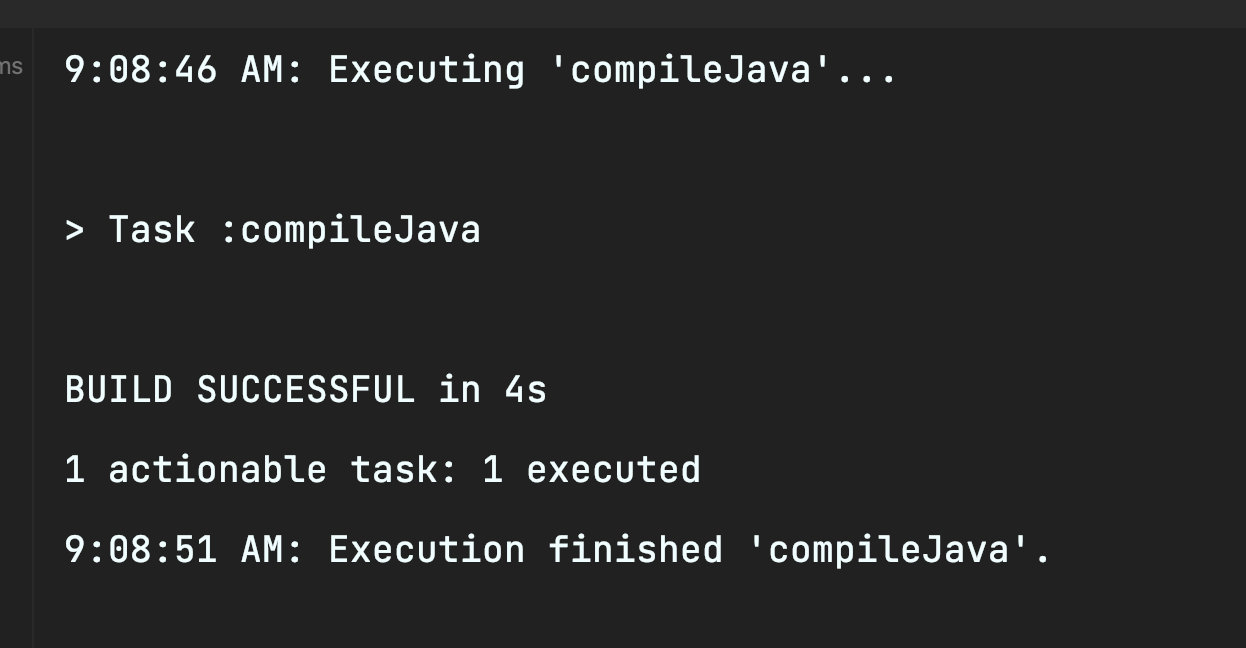Click the word 'in' after SUCCESSFUL
Screen dimensions: 1246x648
tap(459, 390)
